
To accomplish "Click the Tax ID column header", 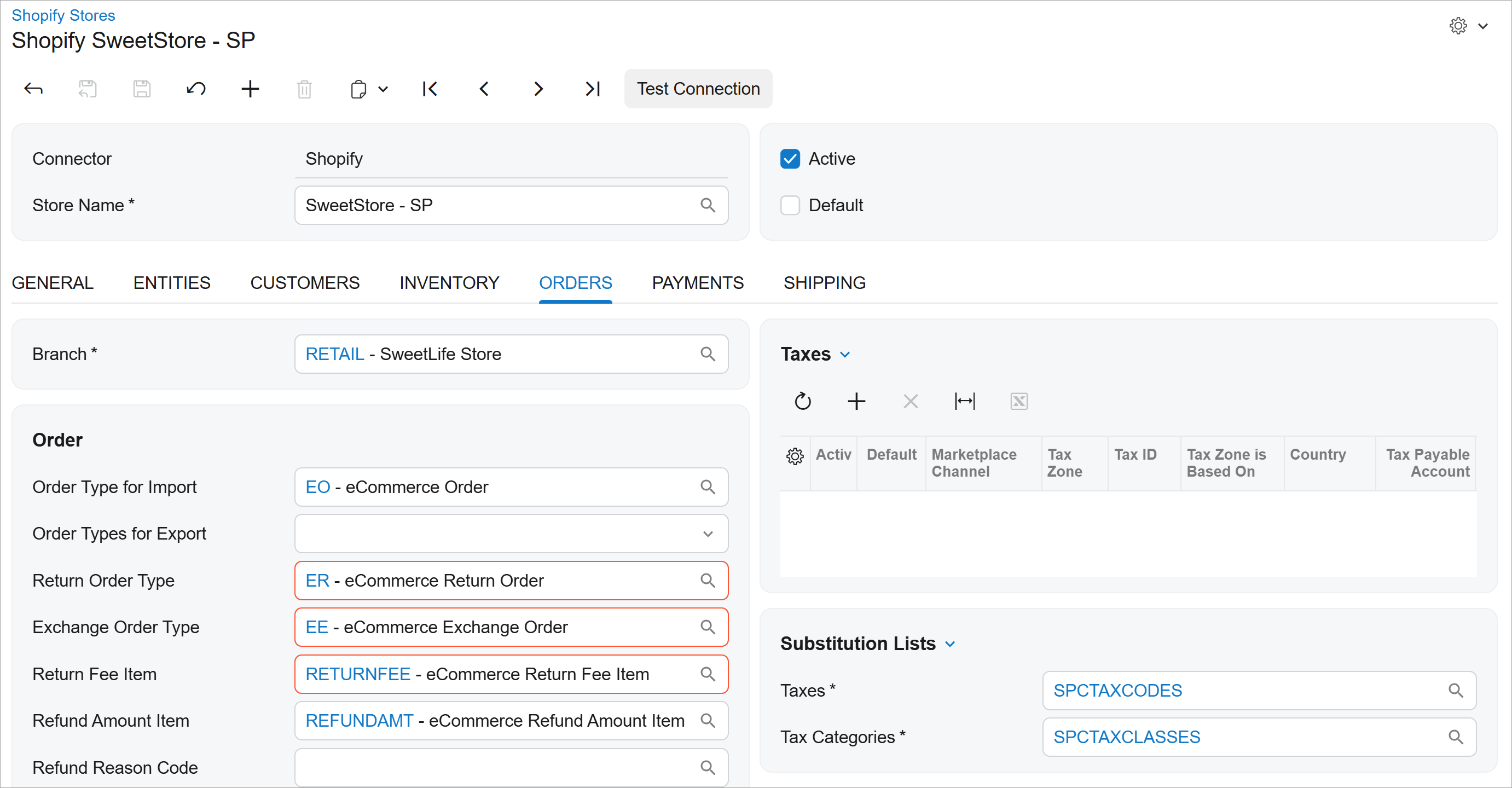I will pos(1144,462).
